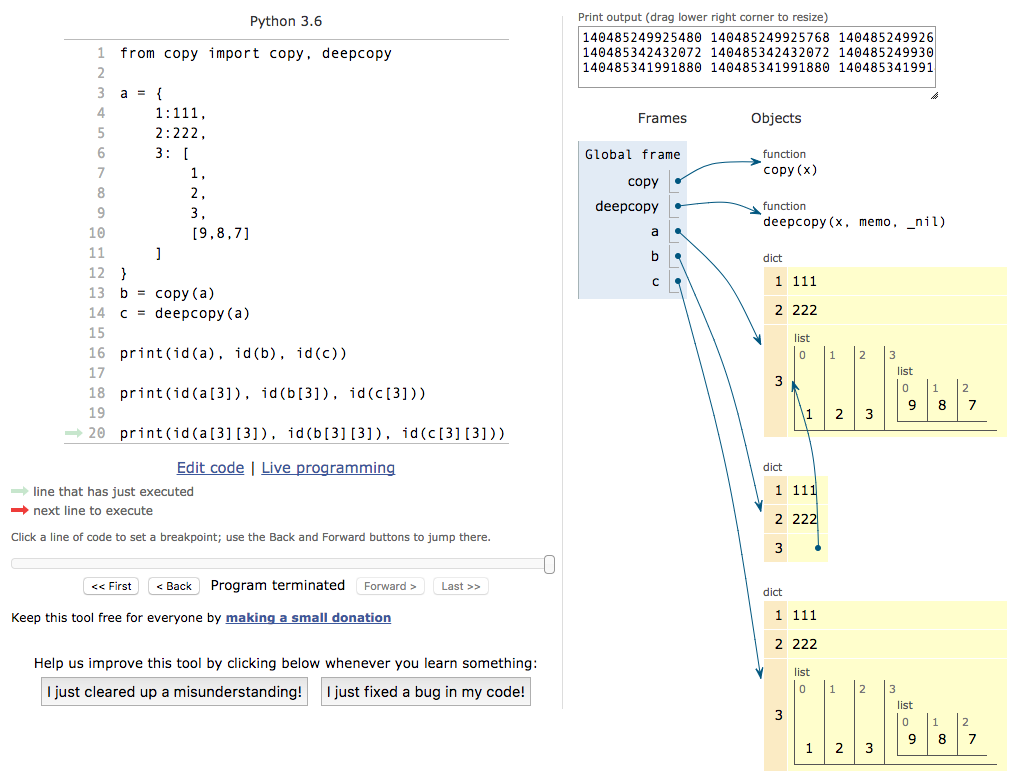Set breakpoint on line 14 c = deepcopy(a)
1020x784 pixels.
pyautogui.click(x=185, y=314)
